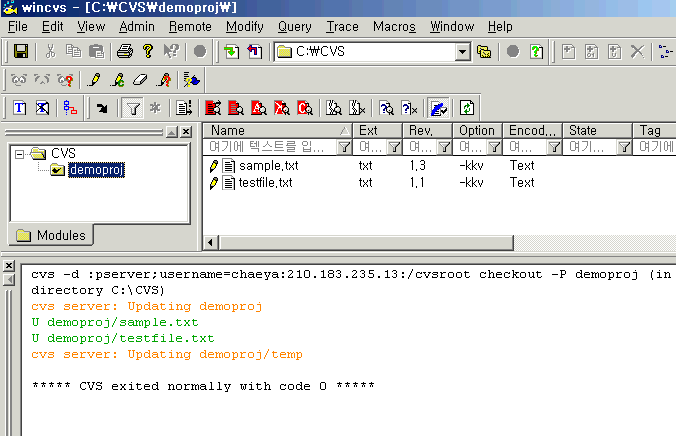This screenshot has height=436, width=676.
Task: Click the pencil Edit icon
Action: [96, 80]
